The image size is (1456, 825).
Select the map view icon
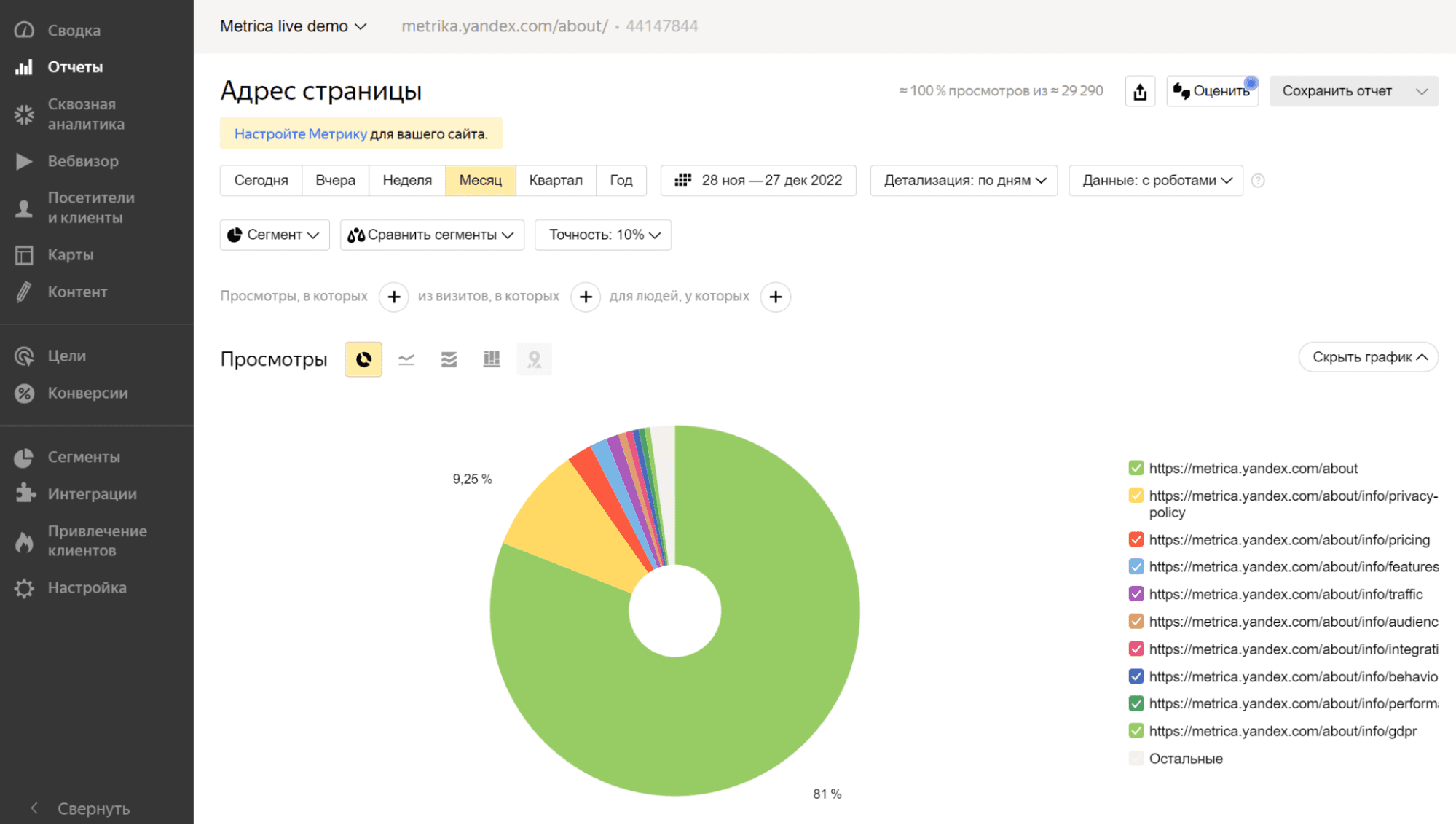point(533,358)
